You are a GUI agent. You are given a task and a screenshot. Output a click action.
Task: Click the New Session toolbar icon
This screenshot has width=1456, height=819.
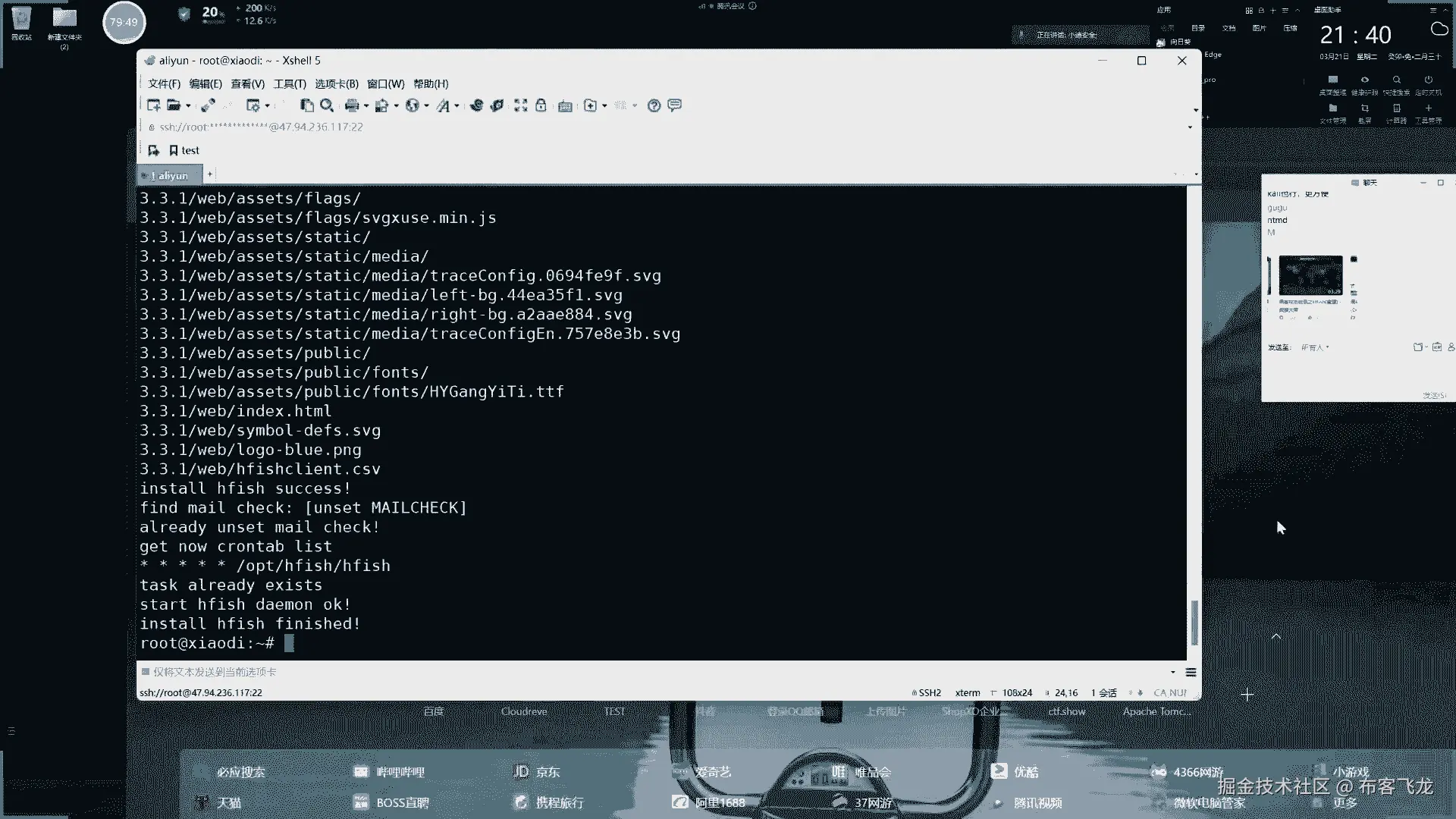click(x=153, y=105)
